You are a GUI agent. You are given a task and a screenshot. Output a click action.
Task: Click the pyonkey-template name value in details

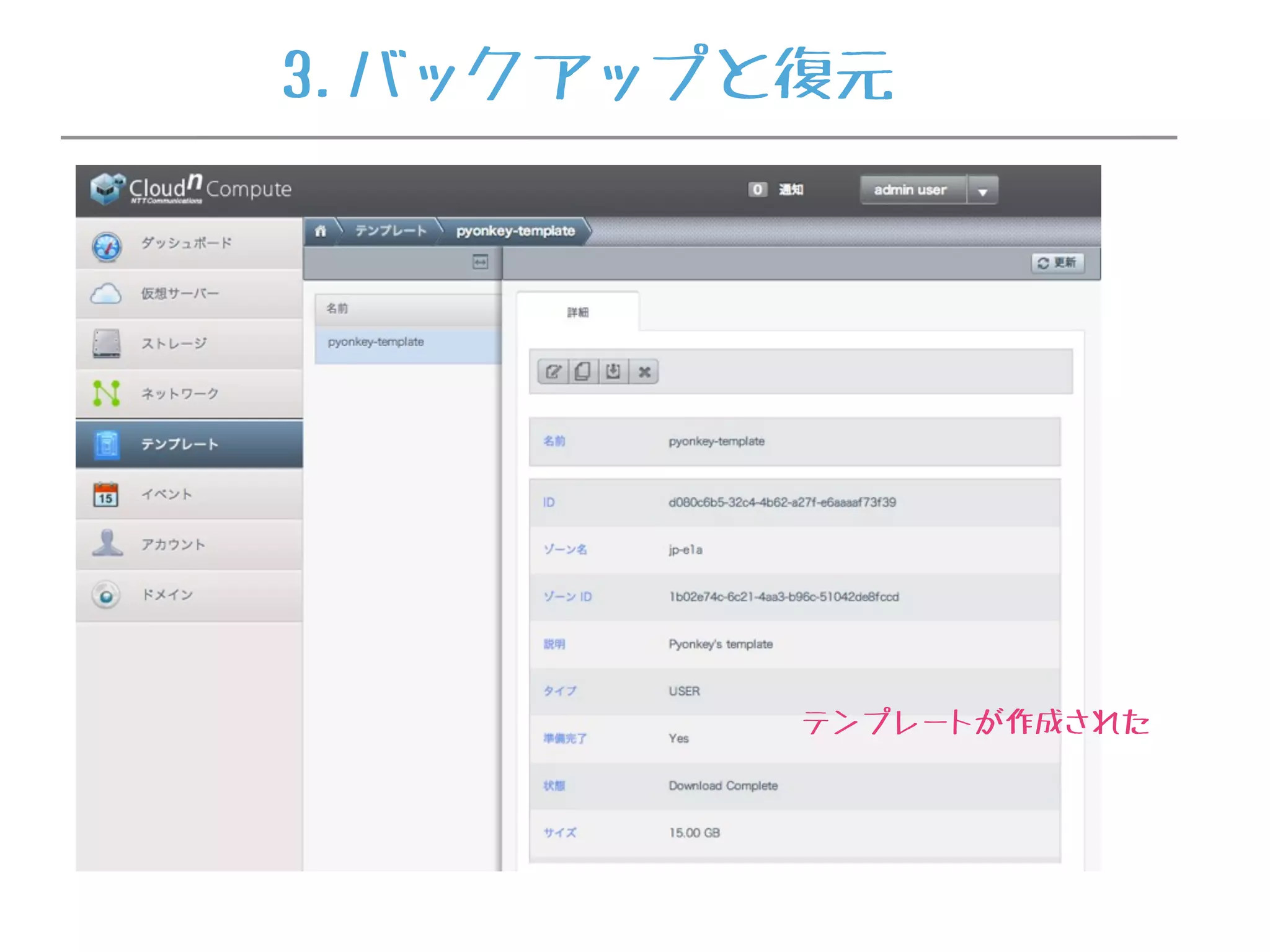[x=716, y=442]
